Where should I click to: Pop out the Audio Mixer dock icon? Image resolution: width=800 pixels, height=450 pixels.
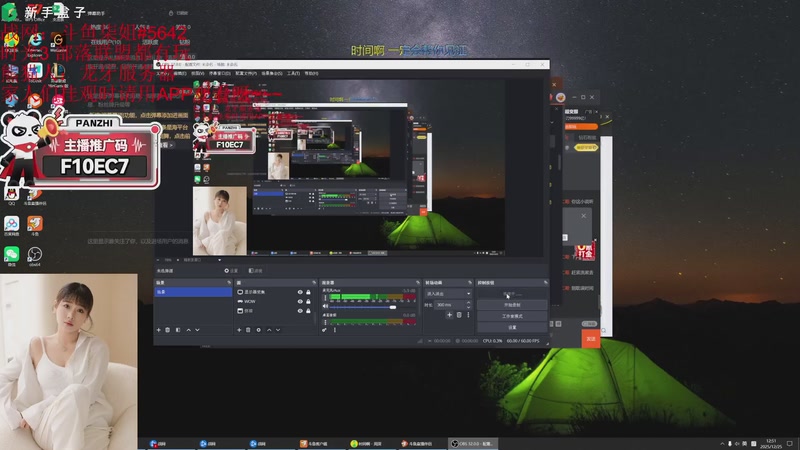click(418, 283)
